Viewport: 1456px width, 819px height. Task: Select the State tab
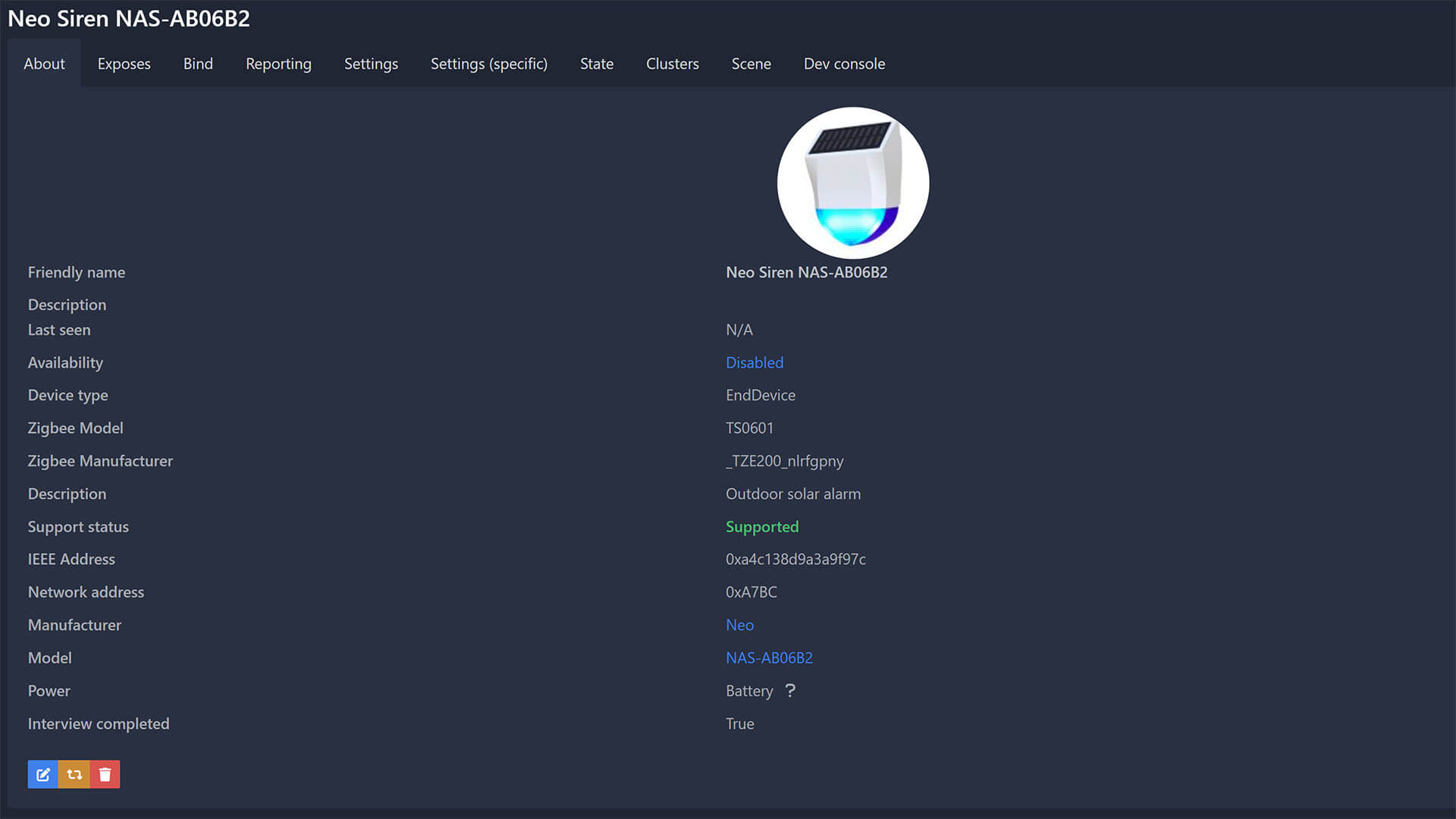click(x=596, y=64)
